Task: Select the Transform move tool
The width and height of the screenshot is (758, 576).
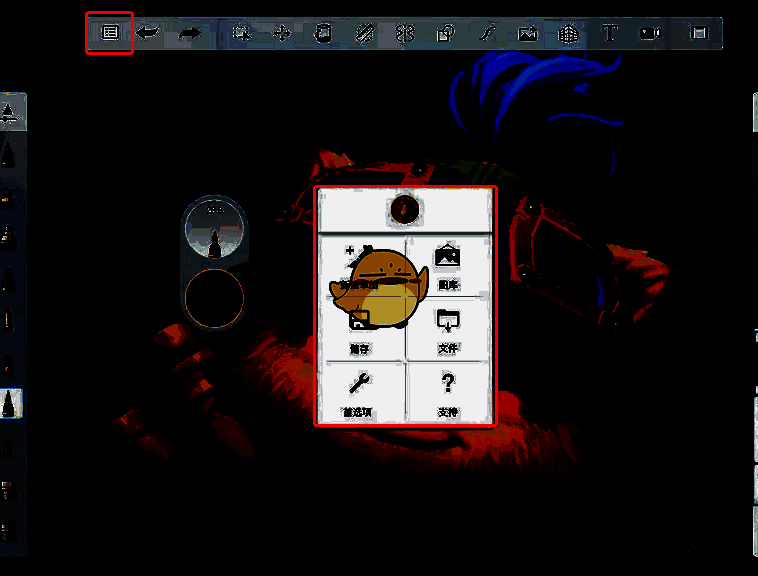Action: [x=282, y=33]
